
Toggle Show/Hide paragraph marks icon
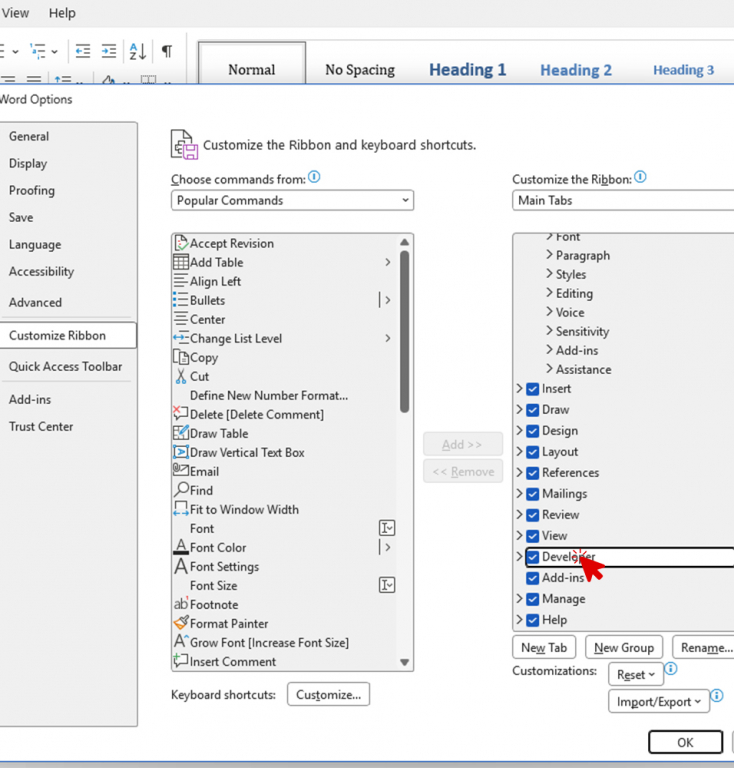coord(166,51)
